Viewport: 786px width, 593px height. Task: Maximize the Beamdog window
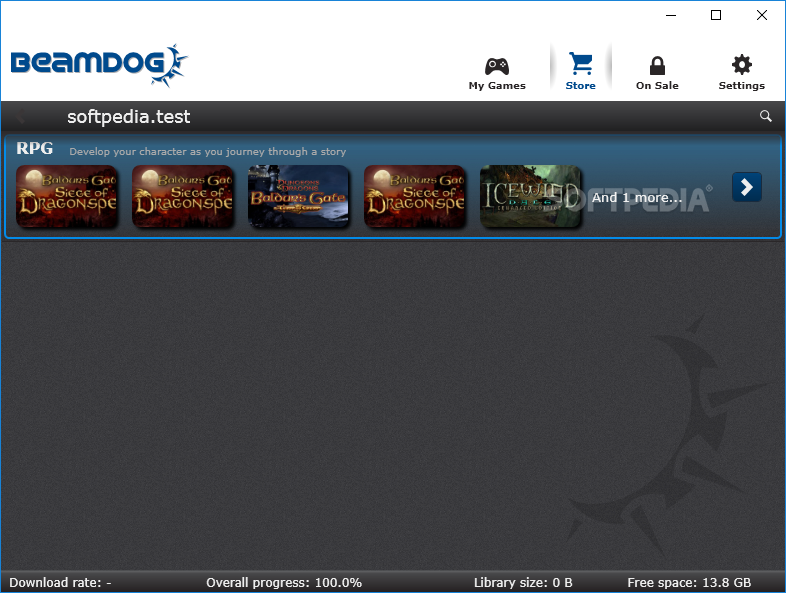(716, 15)
